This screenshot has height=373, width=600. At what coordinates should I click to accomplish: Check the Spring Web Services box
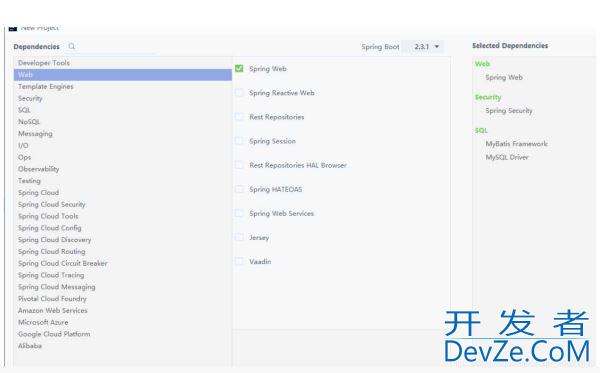(x=239, y=213)
